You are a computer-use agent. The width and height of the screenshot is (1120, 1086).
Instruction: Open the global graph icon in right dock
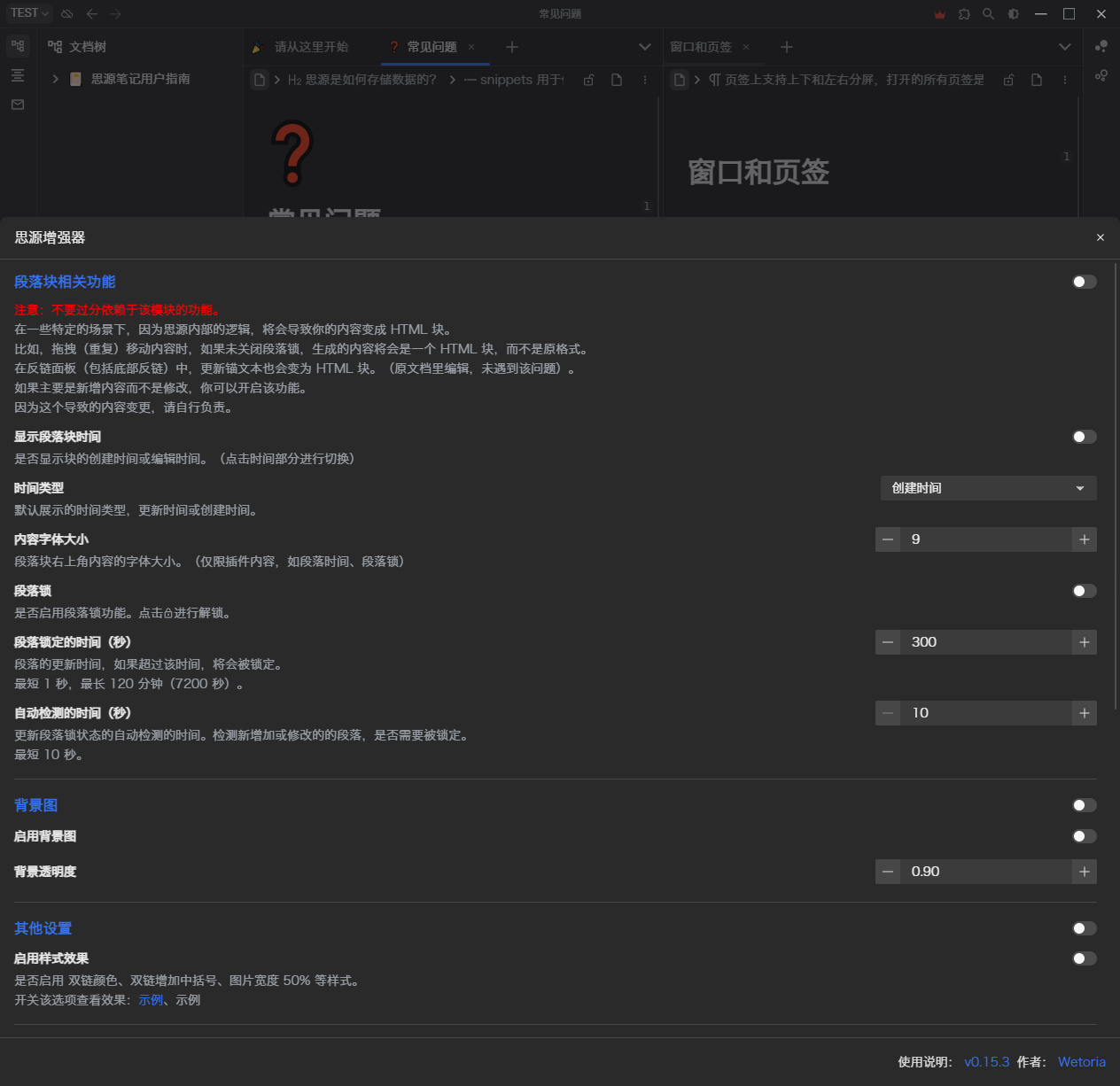[1101, 75]
